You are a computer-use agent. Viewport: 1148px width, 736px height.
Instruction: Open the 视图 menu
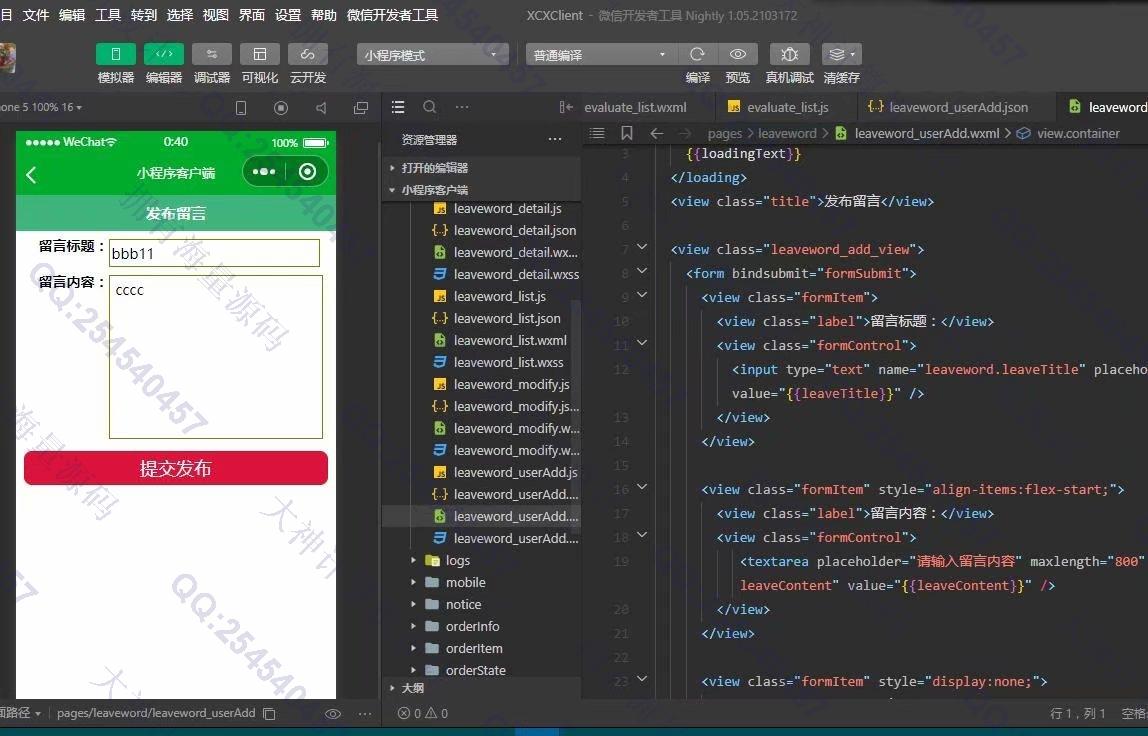[x=215, y=15]
